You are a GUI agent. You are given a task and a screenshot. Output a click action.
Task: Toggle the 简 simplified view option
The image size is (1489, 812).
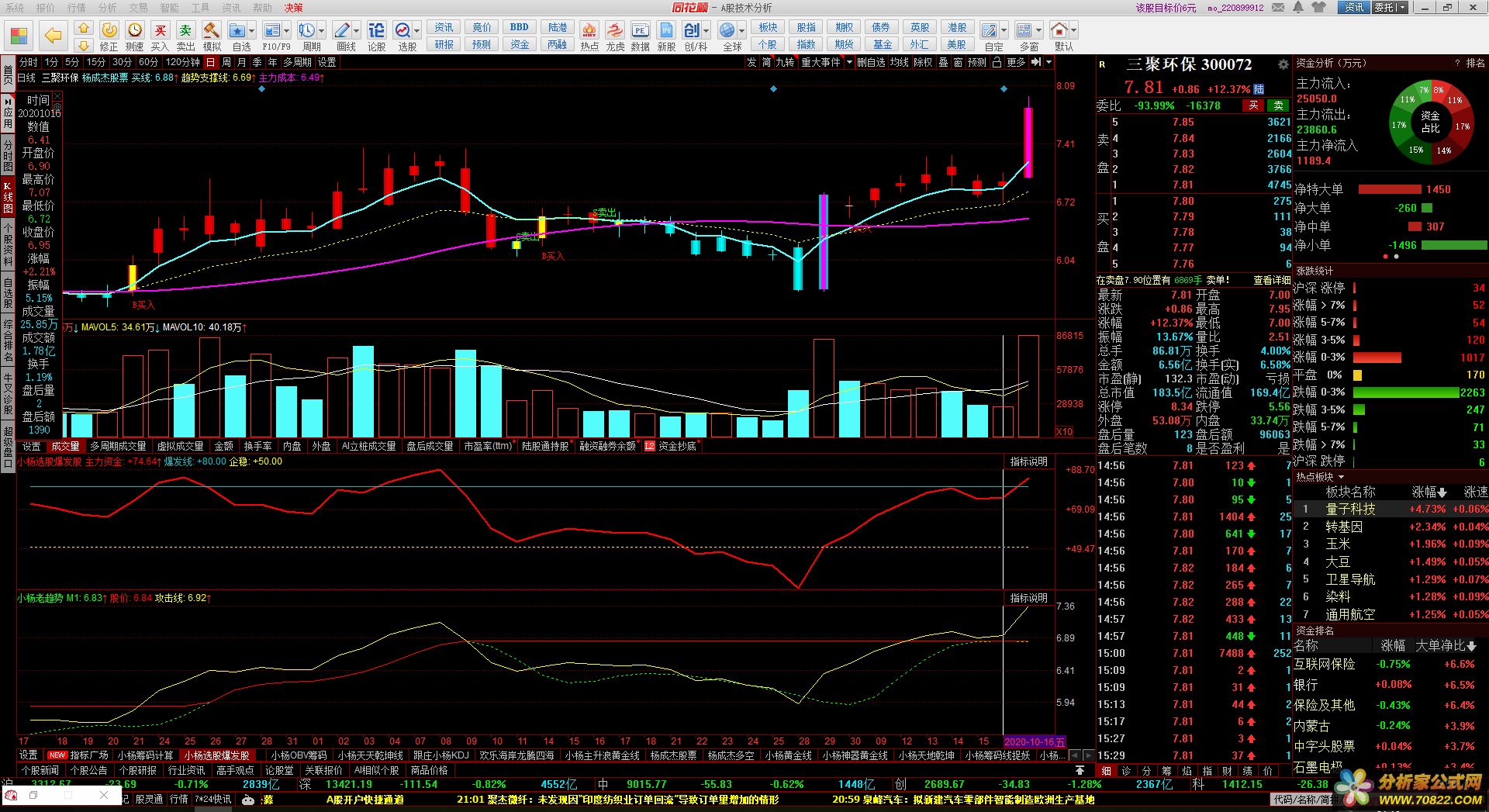766,62
